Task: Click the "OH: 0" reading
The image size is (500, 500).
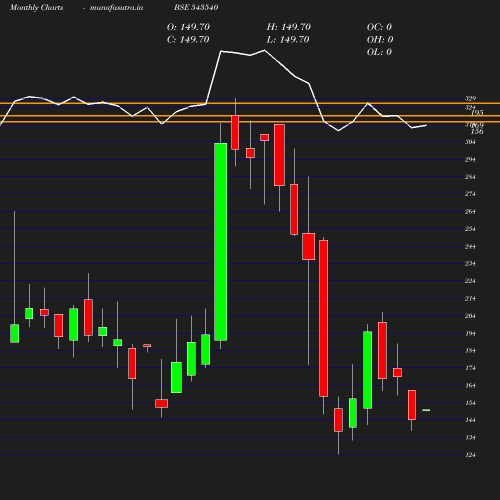Action: (x=380, y=39)
